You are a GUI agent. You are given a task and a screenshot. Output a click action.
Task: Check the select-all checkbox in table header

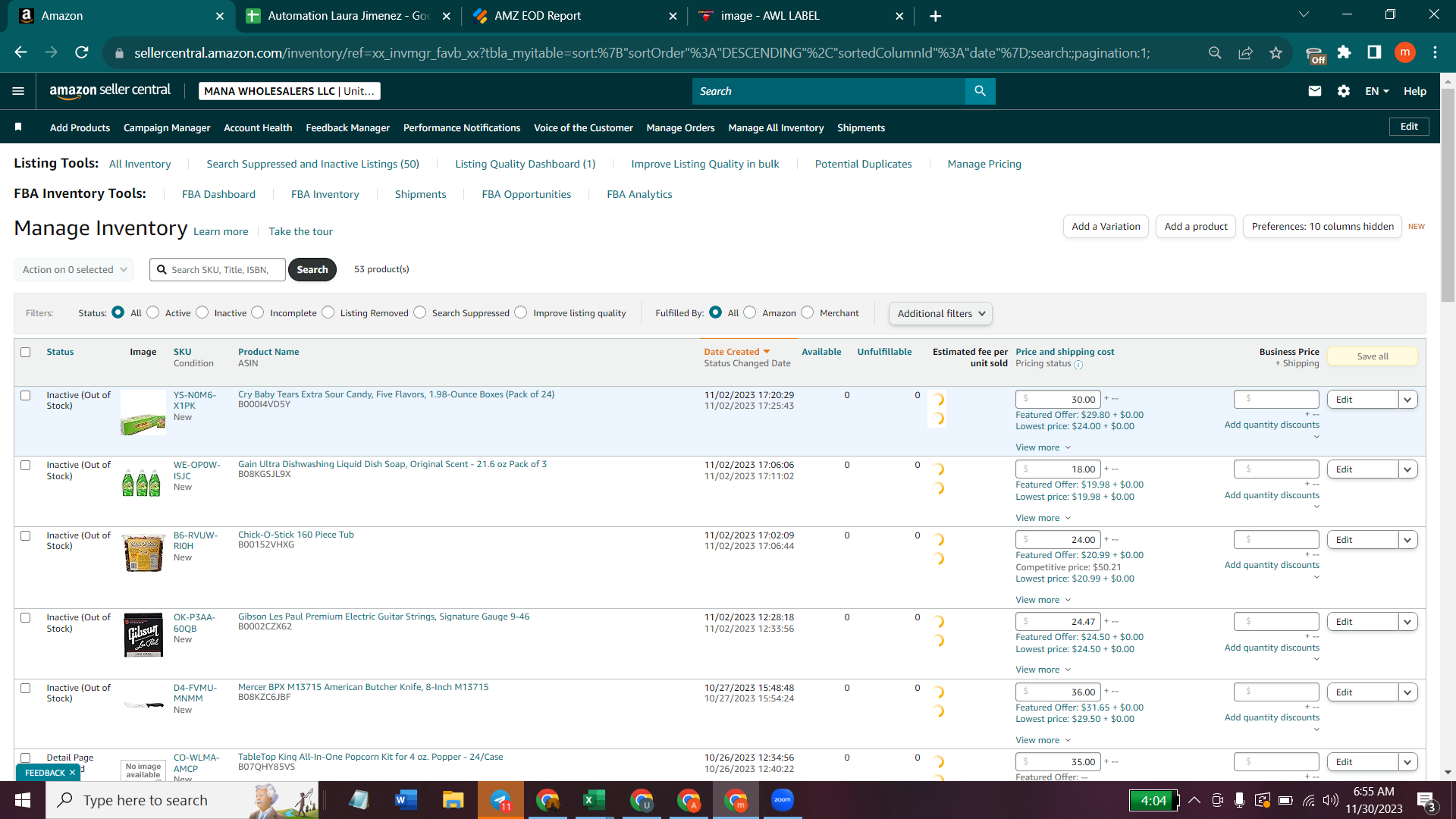click(26, 352)
